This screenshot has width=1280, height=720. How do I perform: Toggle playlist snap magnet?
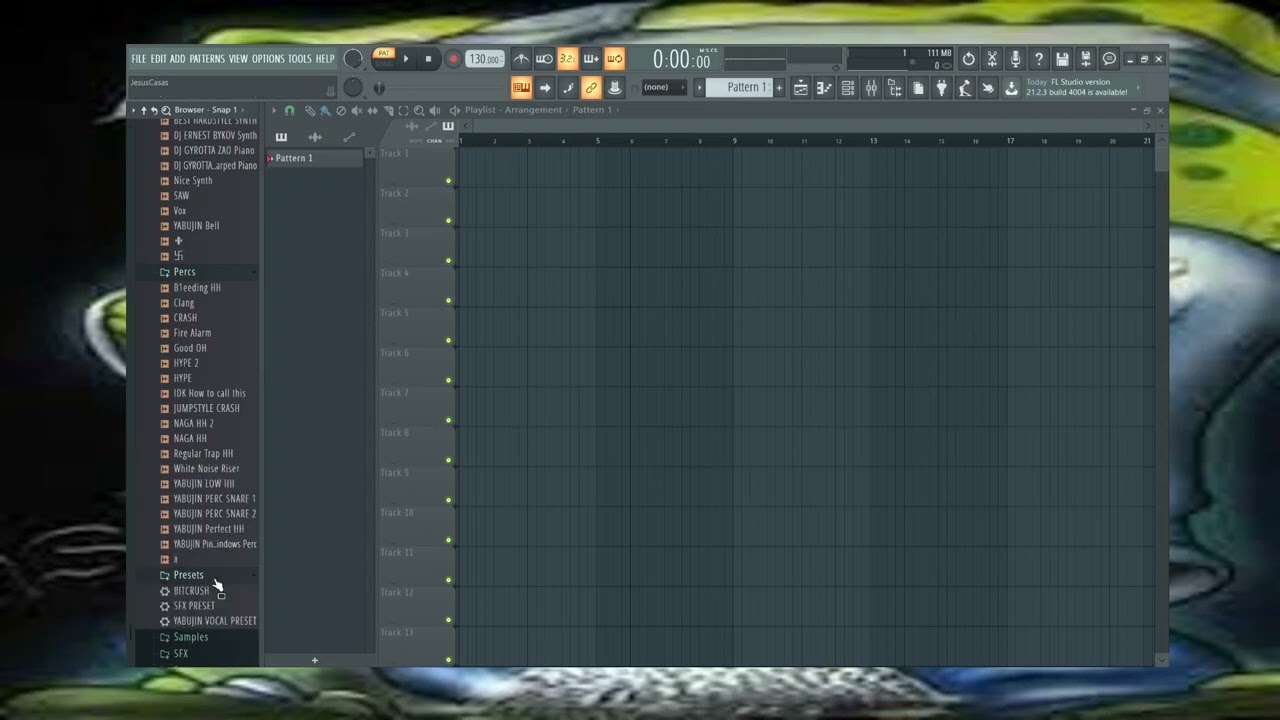289,110
